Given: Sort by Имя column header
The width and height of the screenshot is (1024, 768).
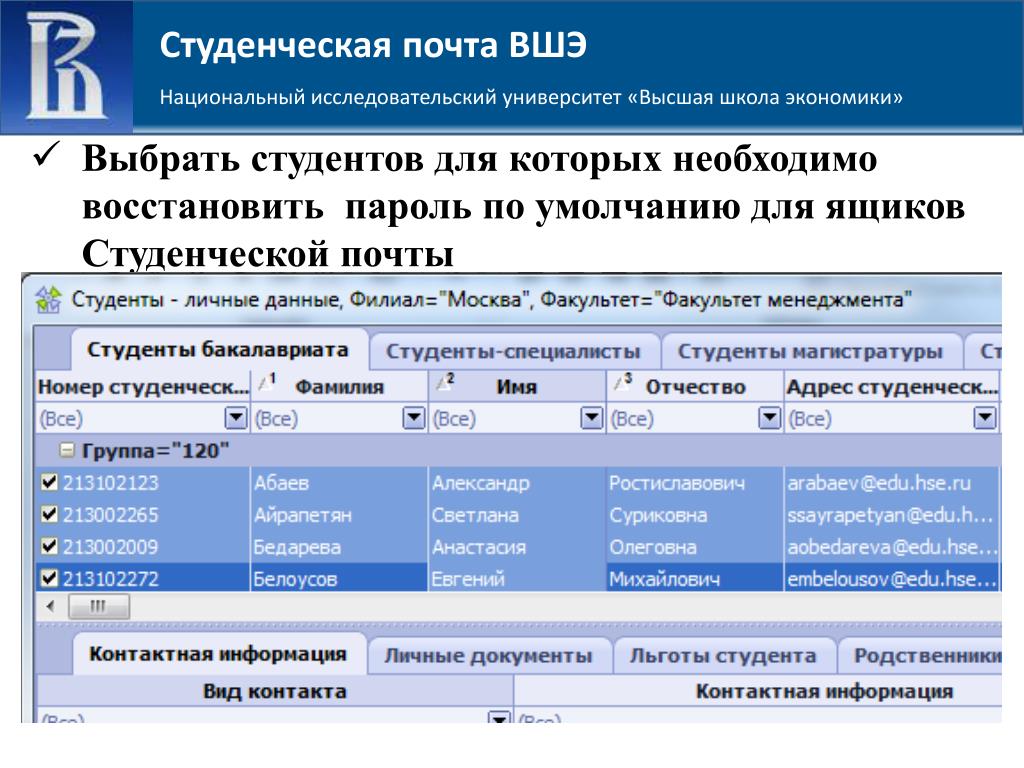Looking at the screenshot, I should [x=517, y=387].
